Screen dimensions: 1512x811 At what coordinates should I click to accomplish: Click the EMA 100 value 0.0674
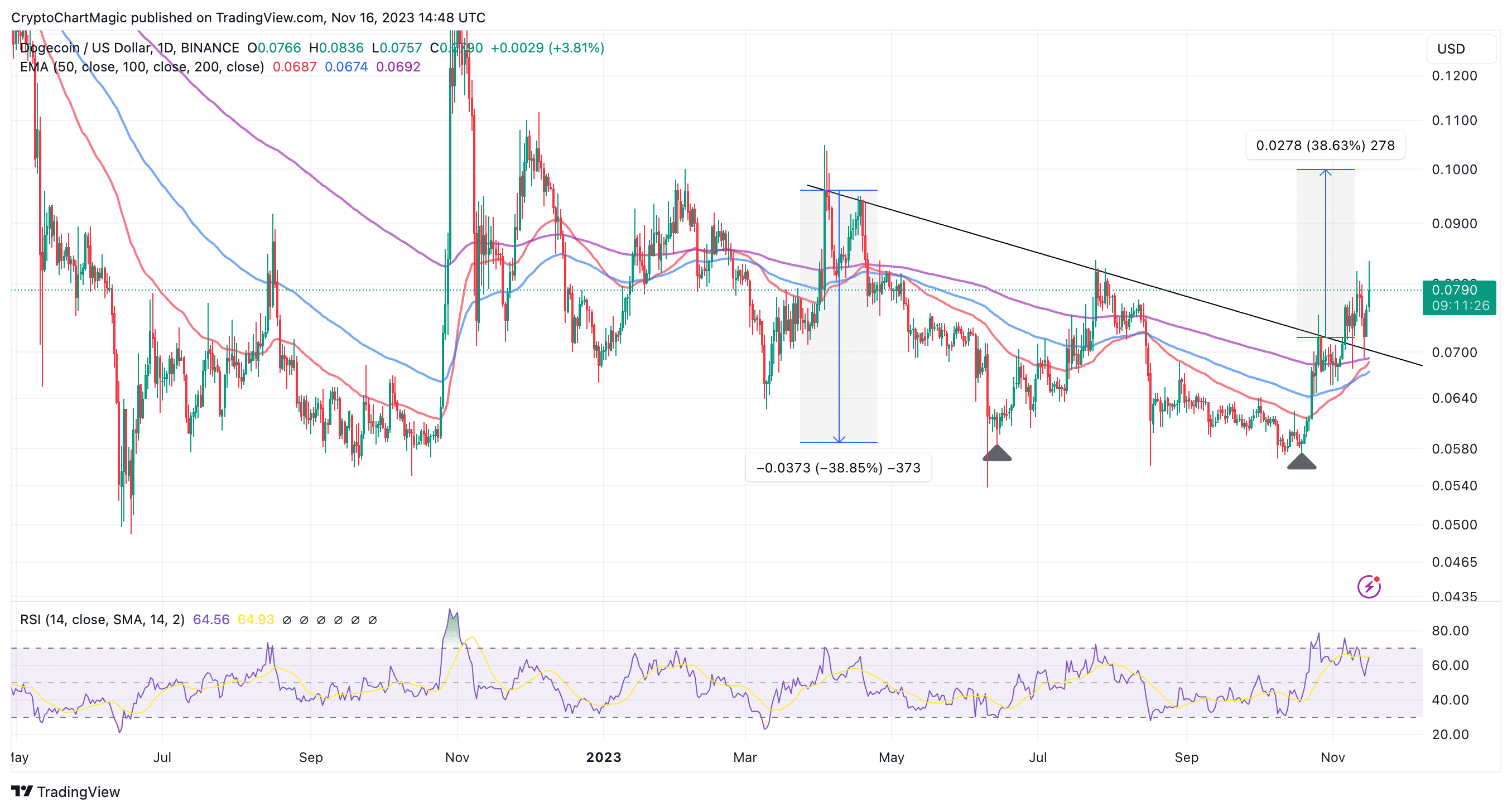pos(346,67)
